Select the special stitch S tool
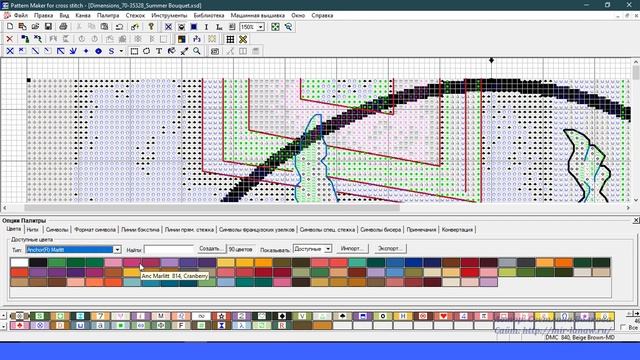 pyautogui.click(x=111, y=51)
